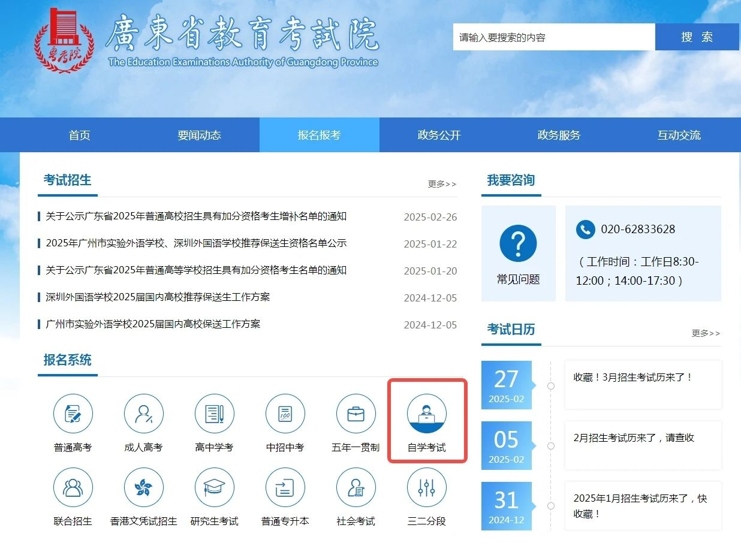Viewport: 741px width, 555px height.
Task: Click the phone icon beside 020-62833628
Action: click(x=585, y=230)
